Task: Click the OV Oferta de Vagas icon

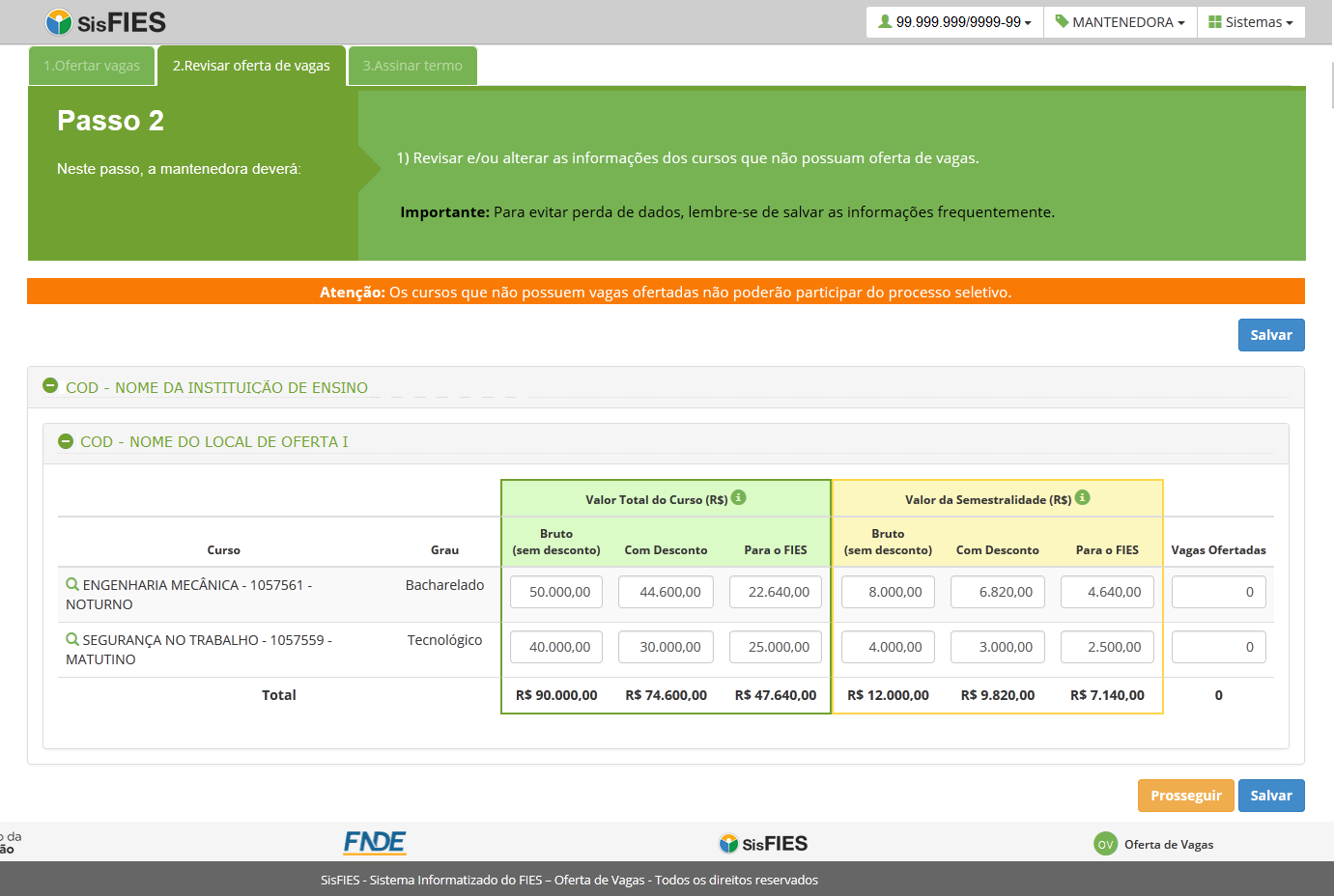Action: pos(1105,844)
